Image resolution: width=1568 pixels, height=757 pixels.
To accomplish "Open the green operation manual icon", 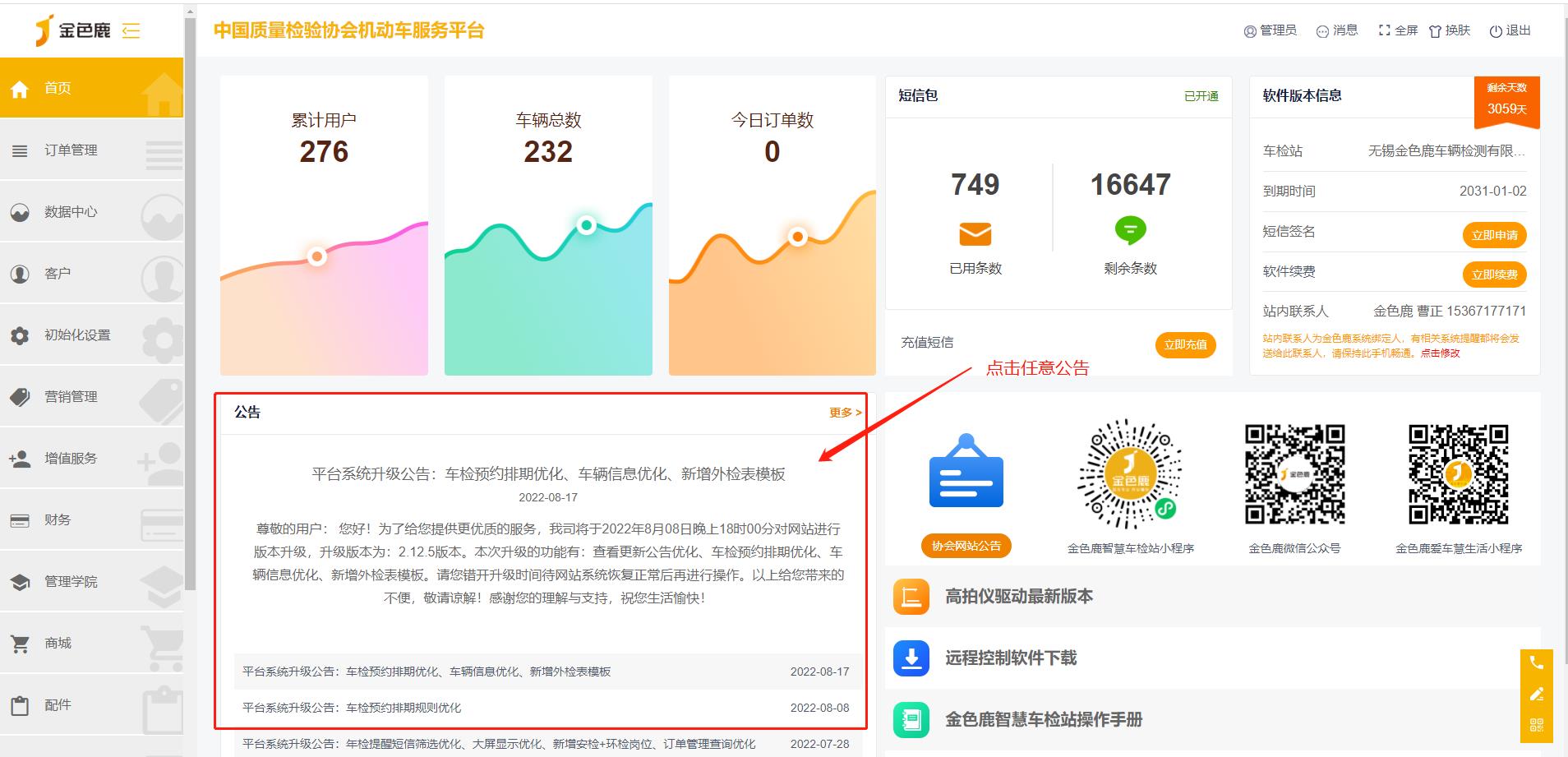I will (x=911, y=720).
